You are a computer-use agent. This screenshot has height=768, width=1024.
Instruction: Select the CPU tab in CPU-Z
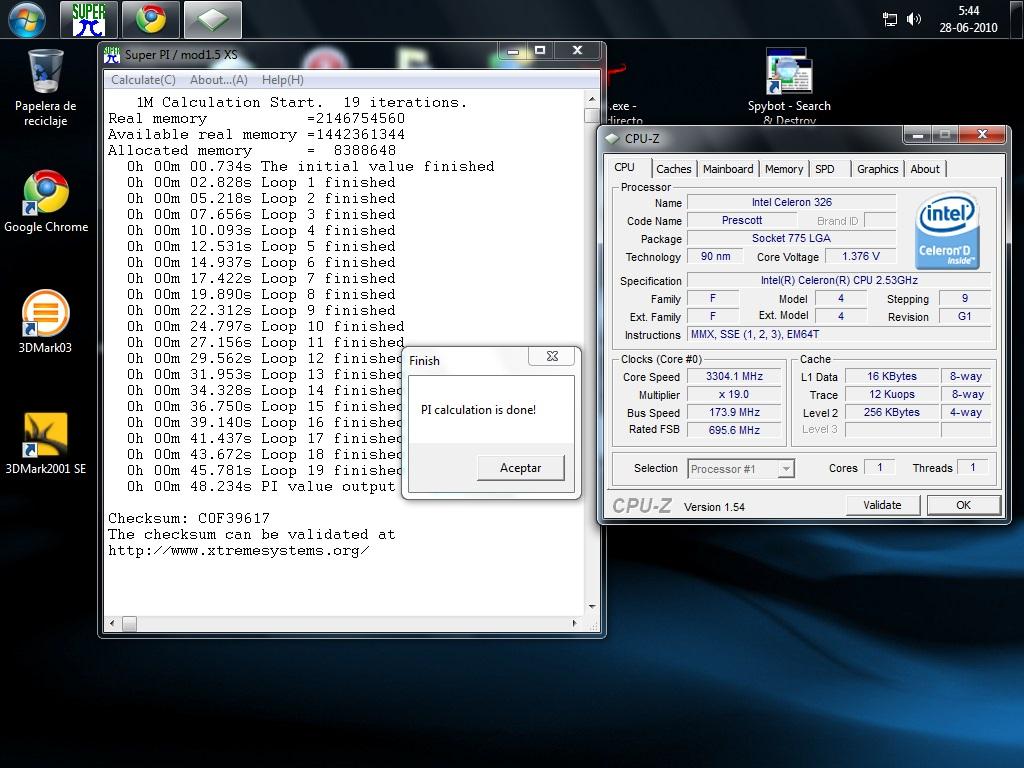click(625, 167)
